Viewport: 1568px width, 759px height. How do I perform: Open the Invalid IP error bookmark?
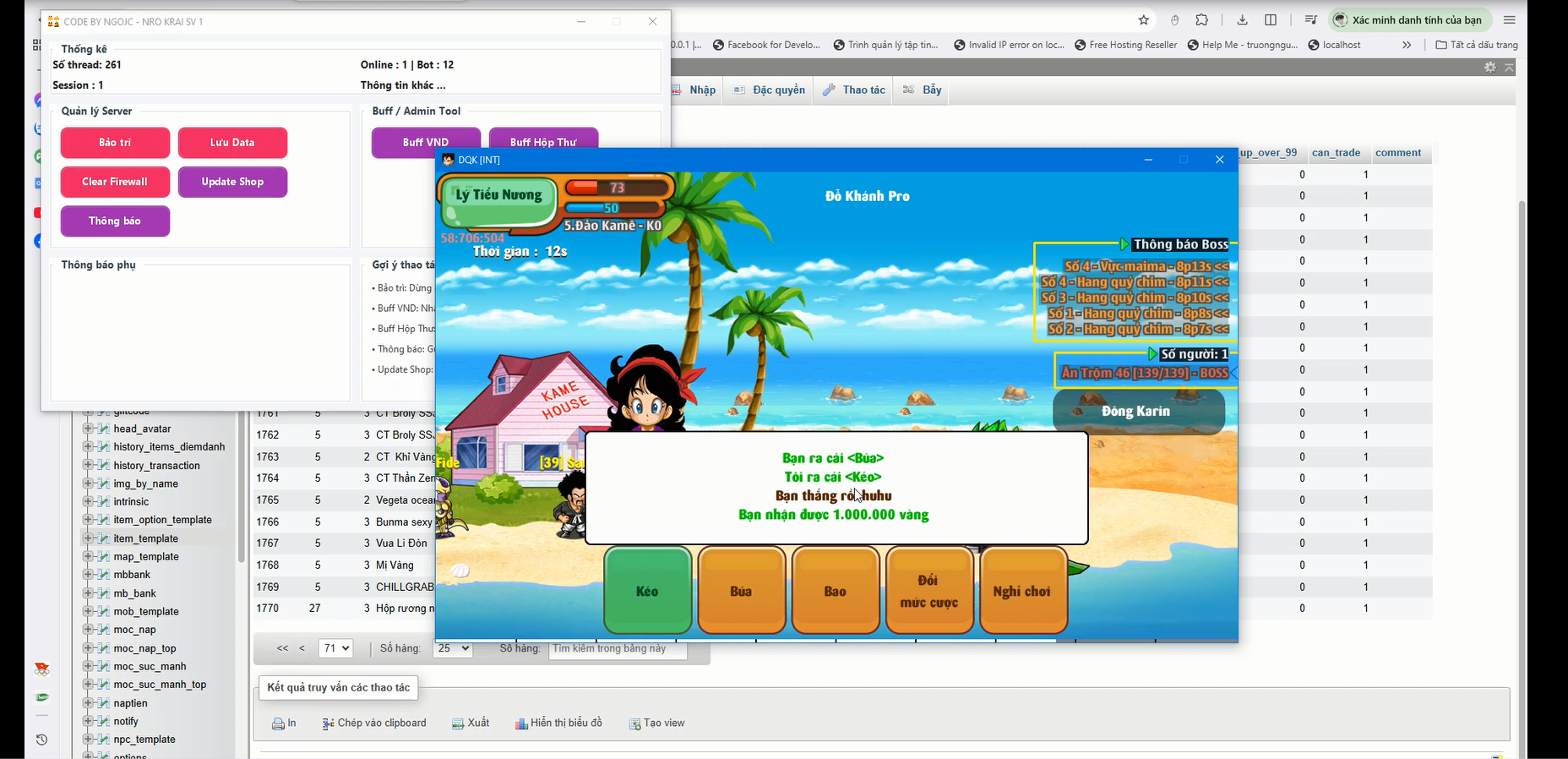point(1010,45)
